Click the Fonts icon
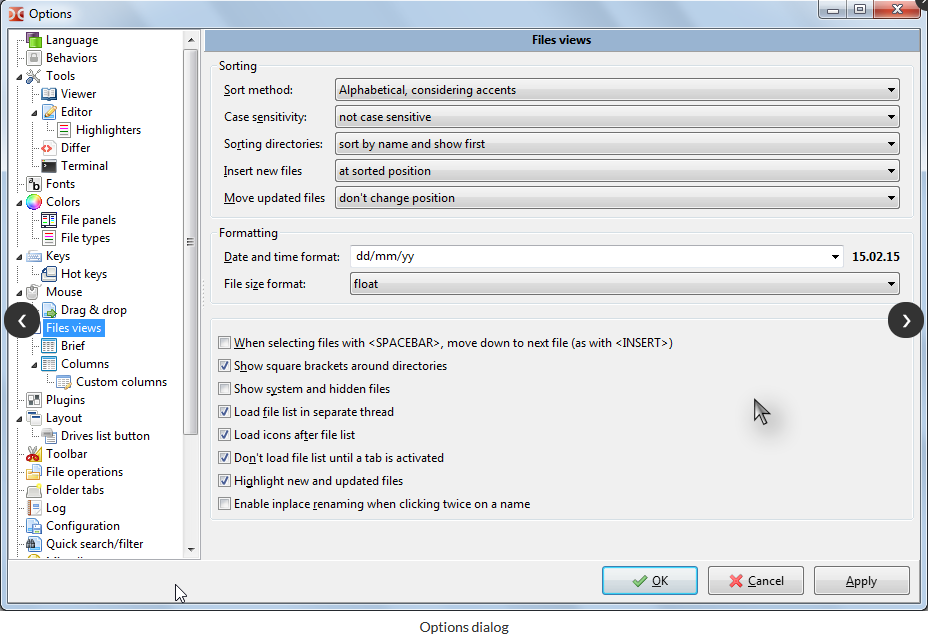The width and height of the screenshot is (928, 642). point(34,184)
